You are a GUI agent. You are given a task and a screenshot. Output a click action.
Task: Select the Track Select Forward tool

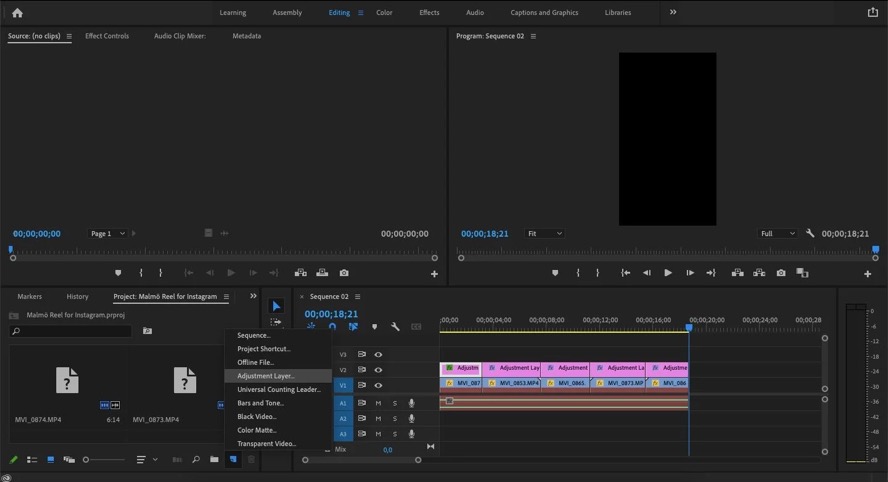coord(276,322)
